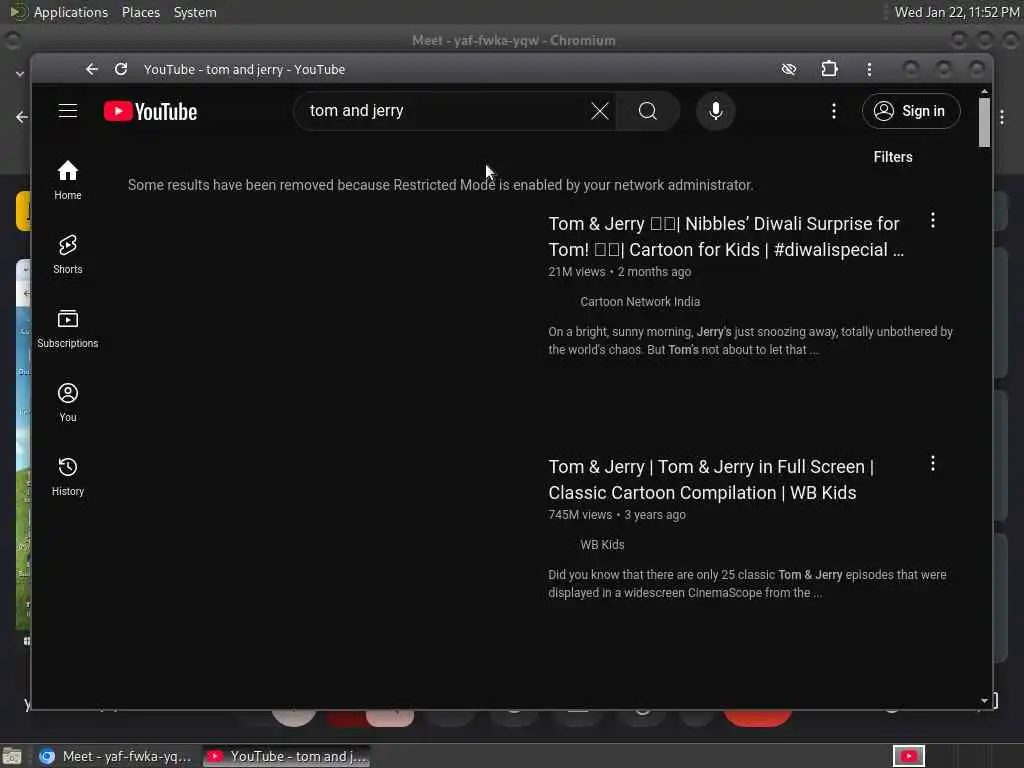Open the Meet Chromium window's three-dot menu

click(1002, 118)
